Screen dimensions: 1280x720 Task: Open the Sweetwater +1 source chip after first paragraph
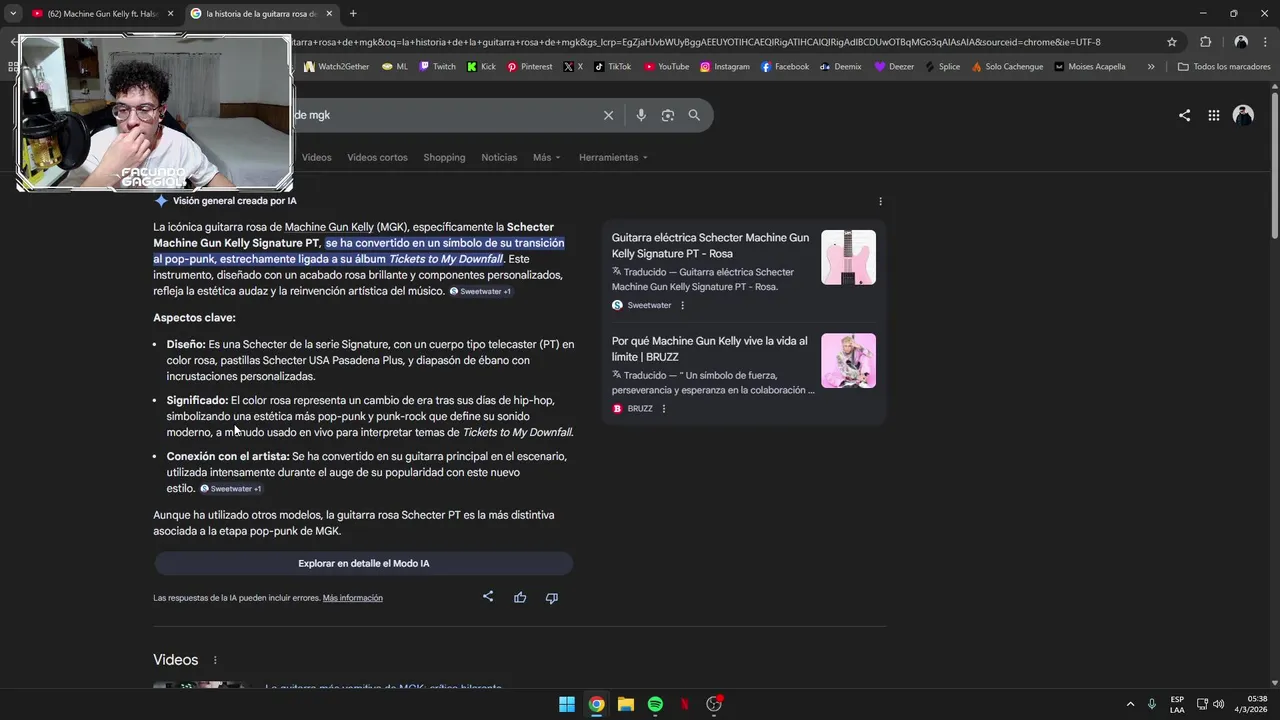[480, 291]
